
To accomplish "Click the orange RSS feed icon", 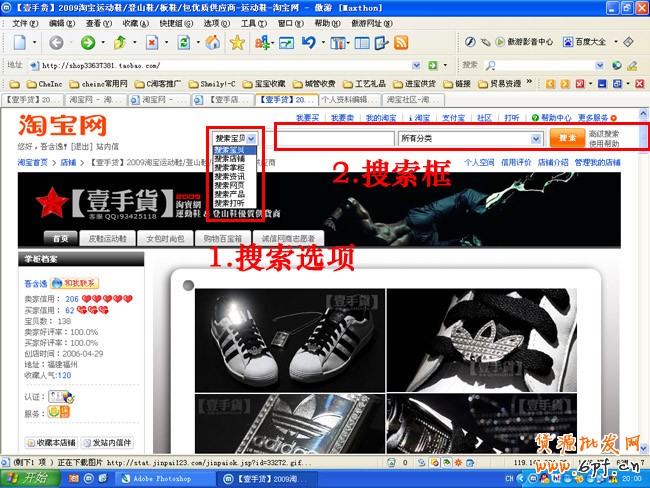I will pyautogui.click(x=400, y=43).
